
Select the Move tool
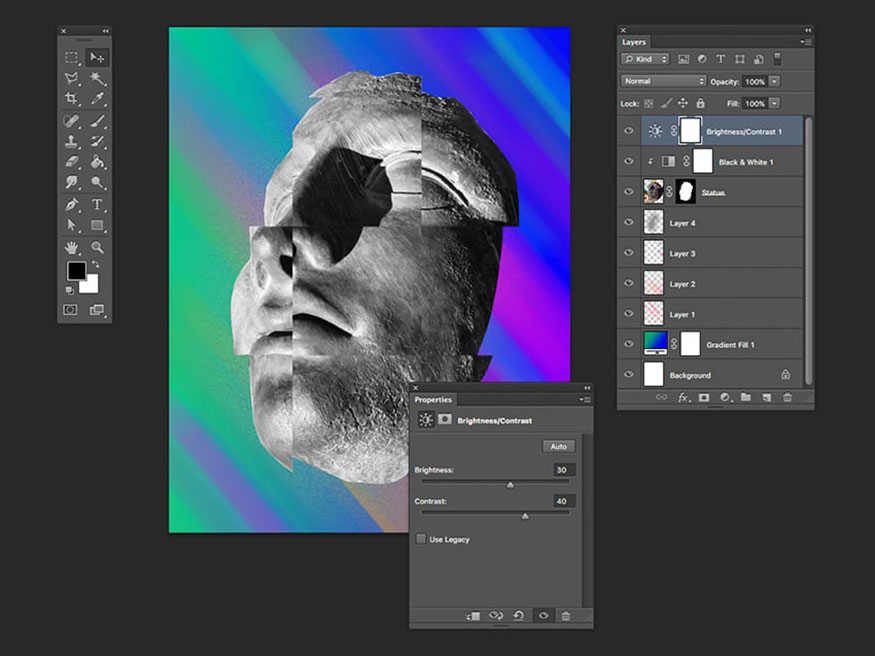click(x=97, y=57)
